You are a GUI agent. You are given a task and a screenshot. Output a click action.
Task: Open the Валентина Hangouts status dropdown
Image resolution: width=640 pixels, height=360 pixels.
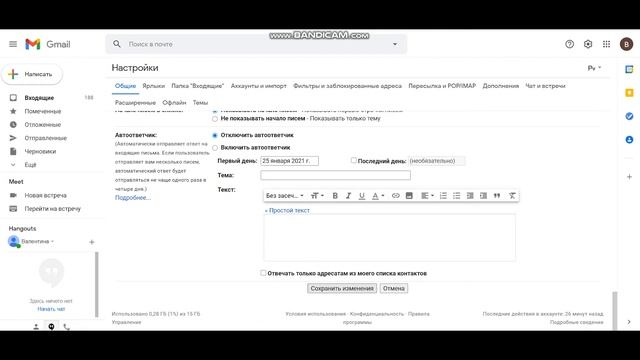pyautogui.click(x=37, y=242)
